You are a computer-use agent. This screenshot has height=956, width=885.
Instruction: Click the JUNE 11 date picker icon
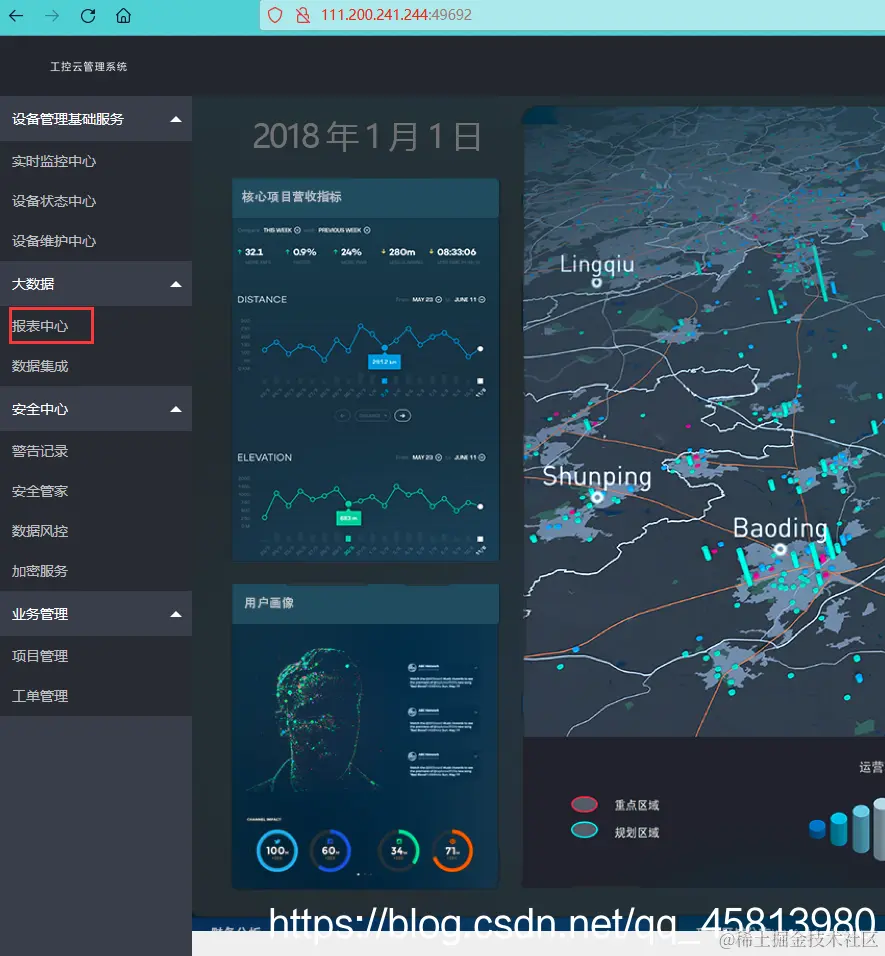(482, 300)
